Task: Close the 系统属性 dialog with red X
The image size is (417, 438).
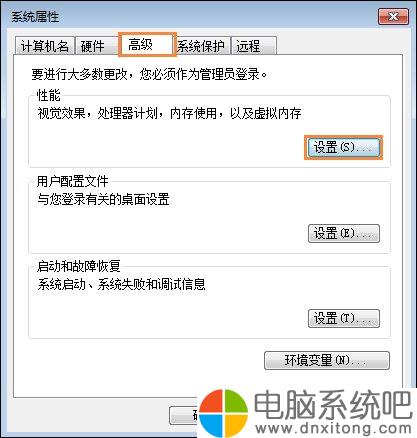Action: coord(393,16)
